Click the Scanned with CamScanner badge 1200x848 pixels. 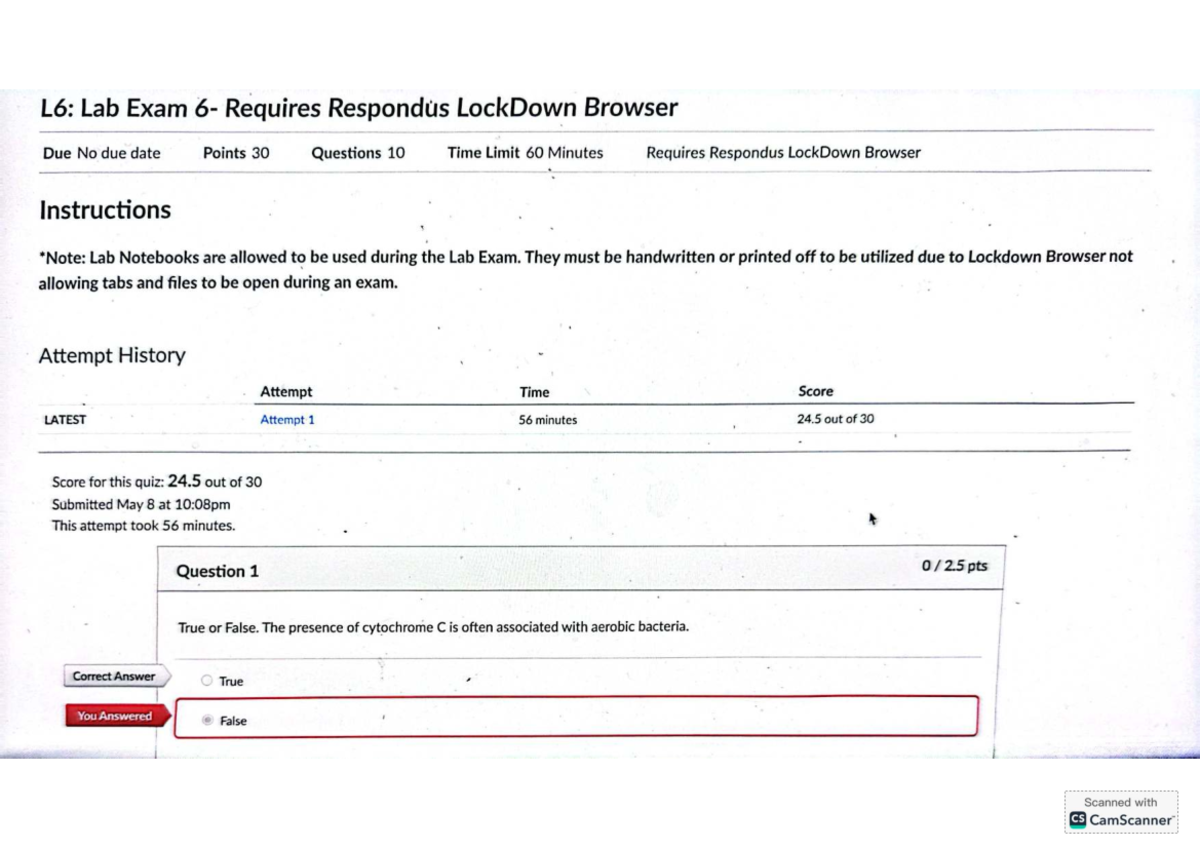(x=1120, y=810)
